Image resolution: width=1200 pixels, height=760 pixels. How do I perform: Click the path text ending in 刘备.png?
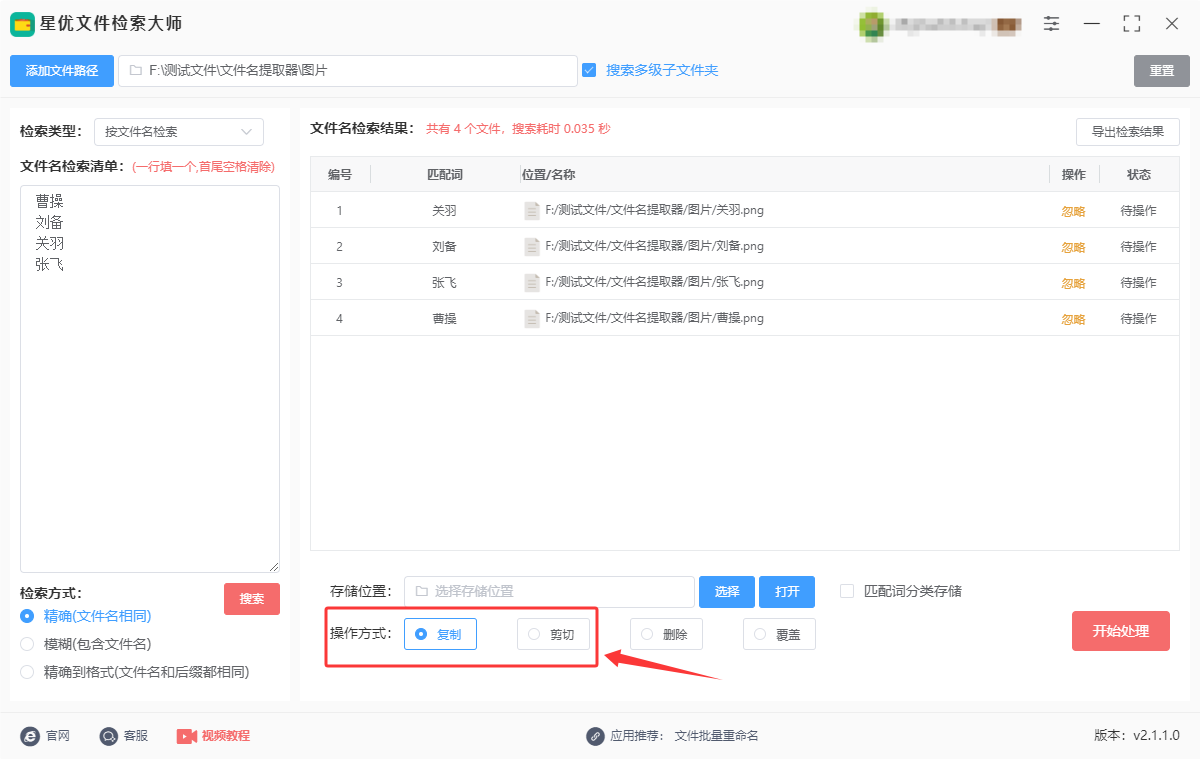point(655,247)
